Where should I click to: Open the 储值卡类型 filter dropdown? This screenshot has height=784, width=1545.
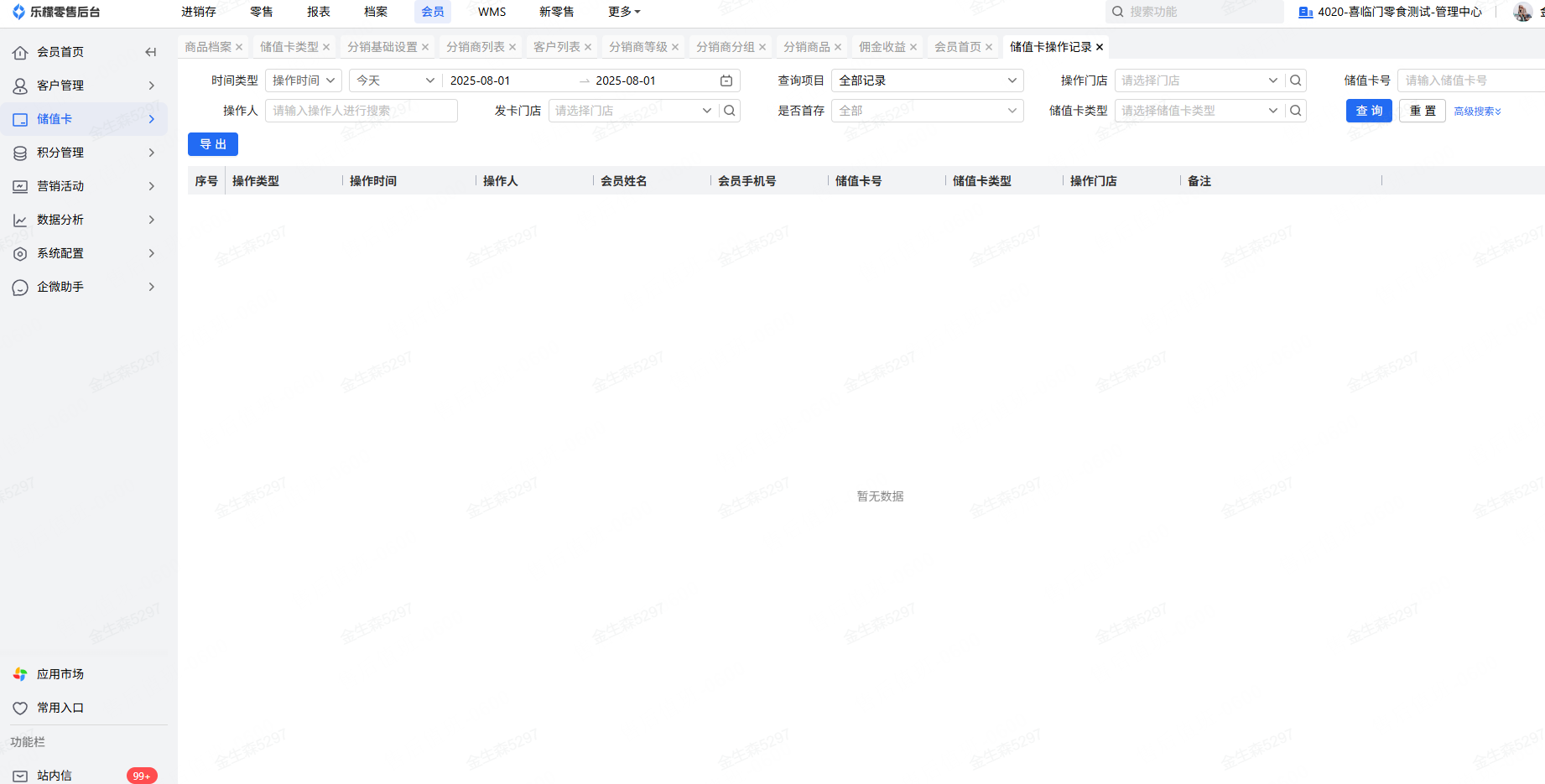[1199, 111]
